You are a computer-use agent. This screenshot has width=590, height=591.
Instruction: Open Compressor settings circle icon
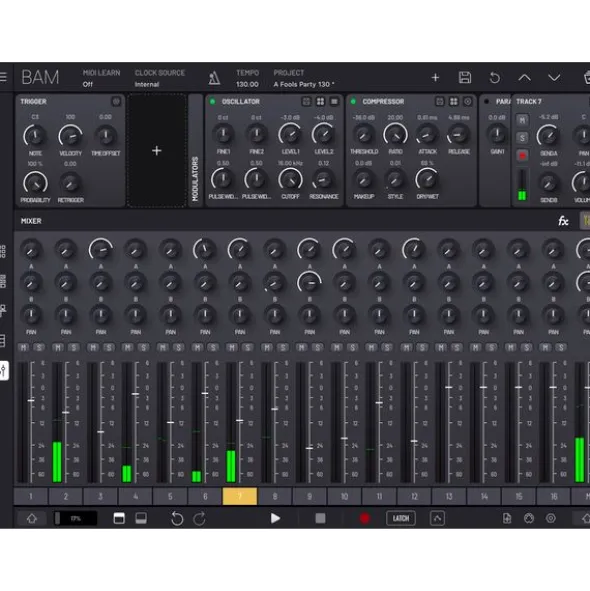click(467, 101)
